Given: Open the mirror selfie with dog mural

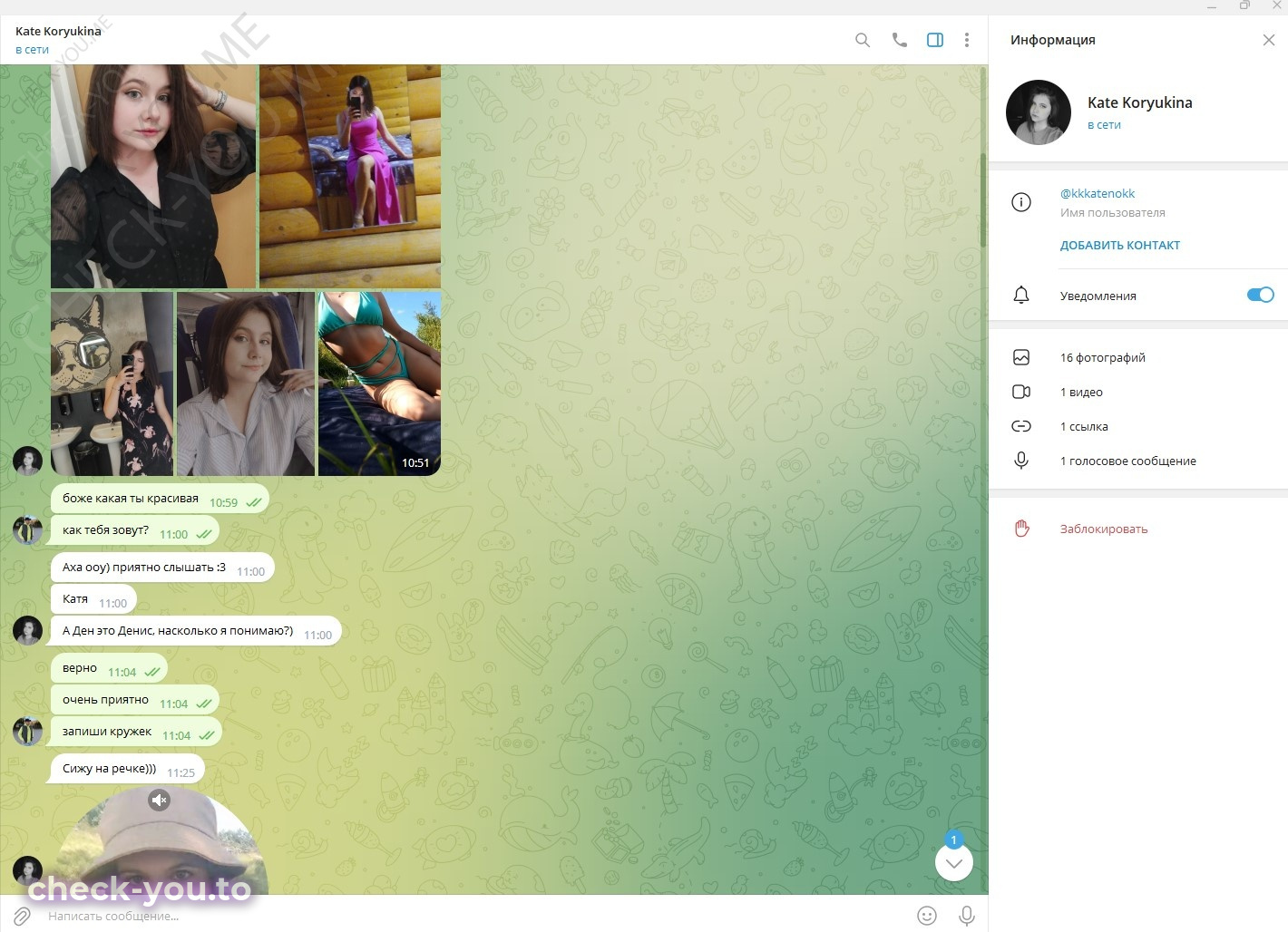Looking at the screenshot, I should click(112, 383).
